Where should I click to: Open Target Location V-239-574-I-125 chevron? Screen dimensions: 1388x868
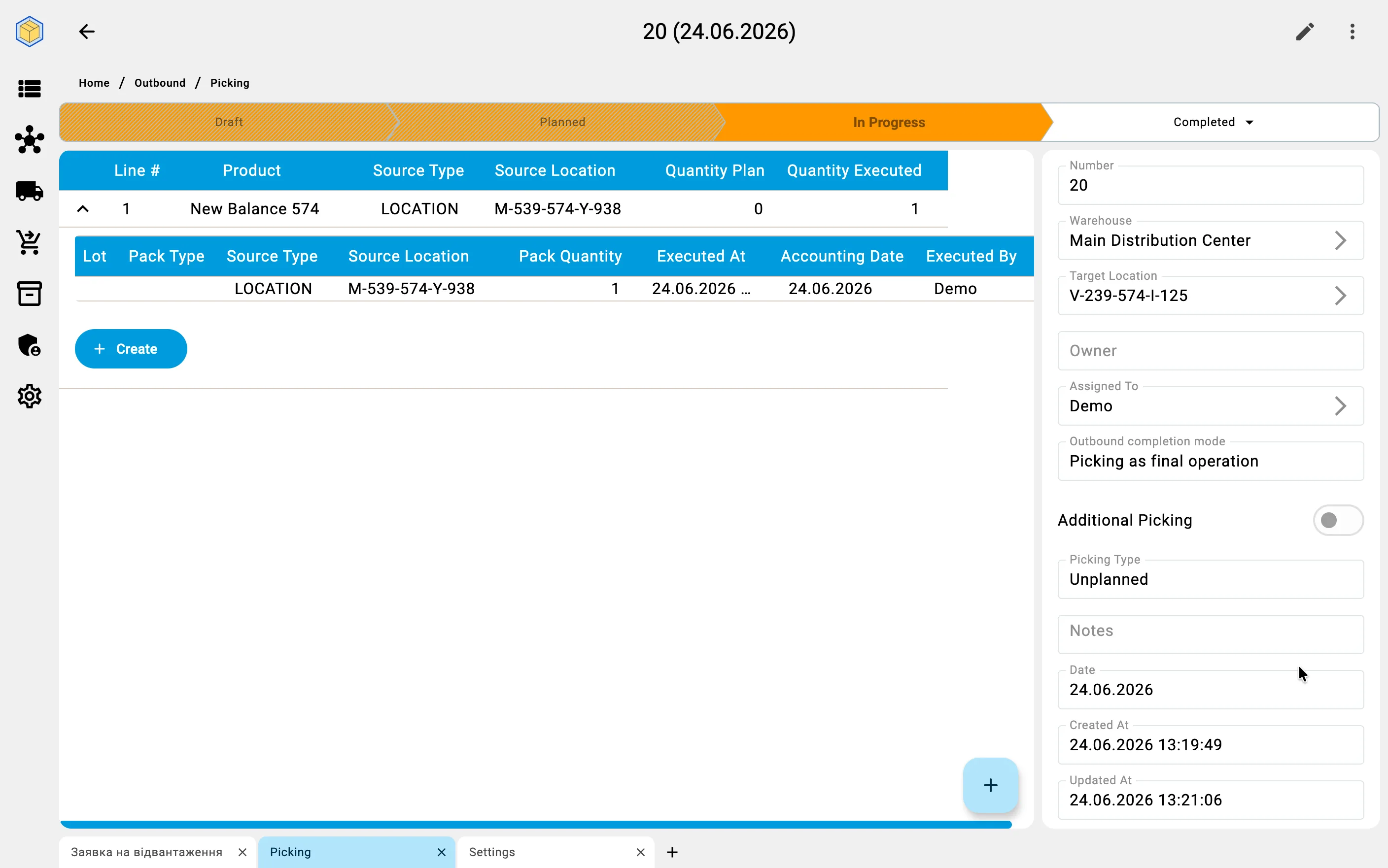point(1340,296)
